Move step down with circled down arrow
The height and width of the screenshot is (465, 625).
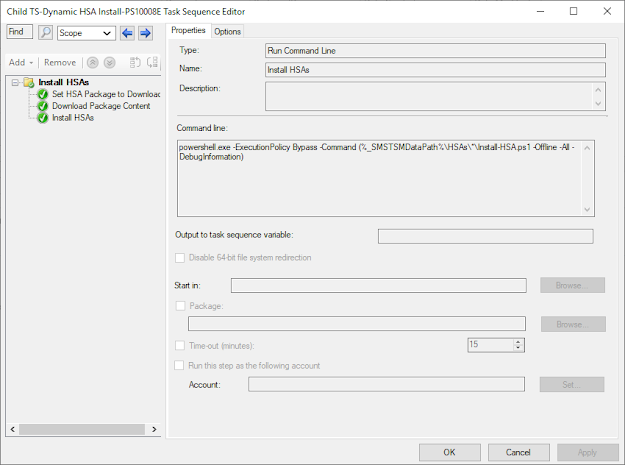click(x=110, y=63)
